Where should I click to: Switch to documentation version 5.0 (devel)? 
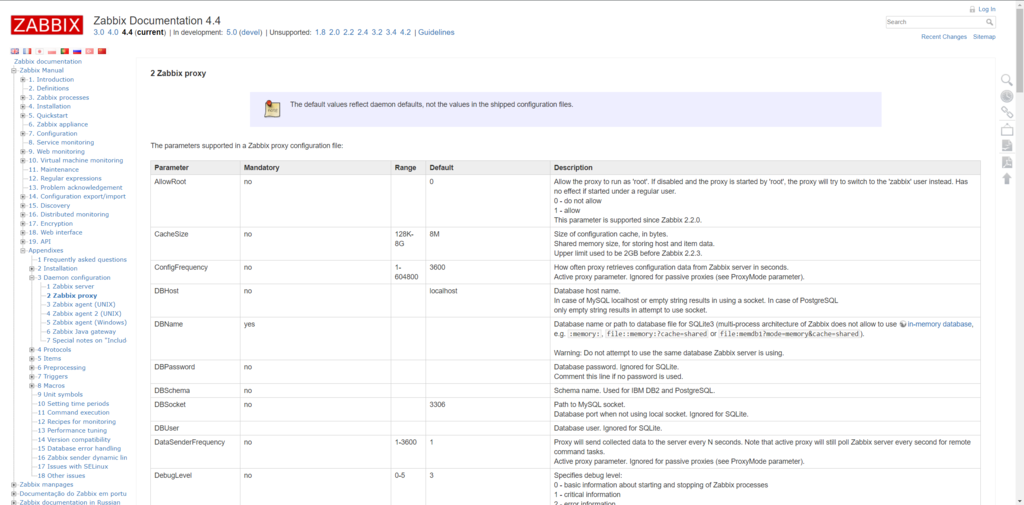coord(244,32)
